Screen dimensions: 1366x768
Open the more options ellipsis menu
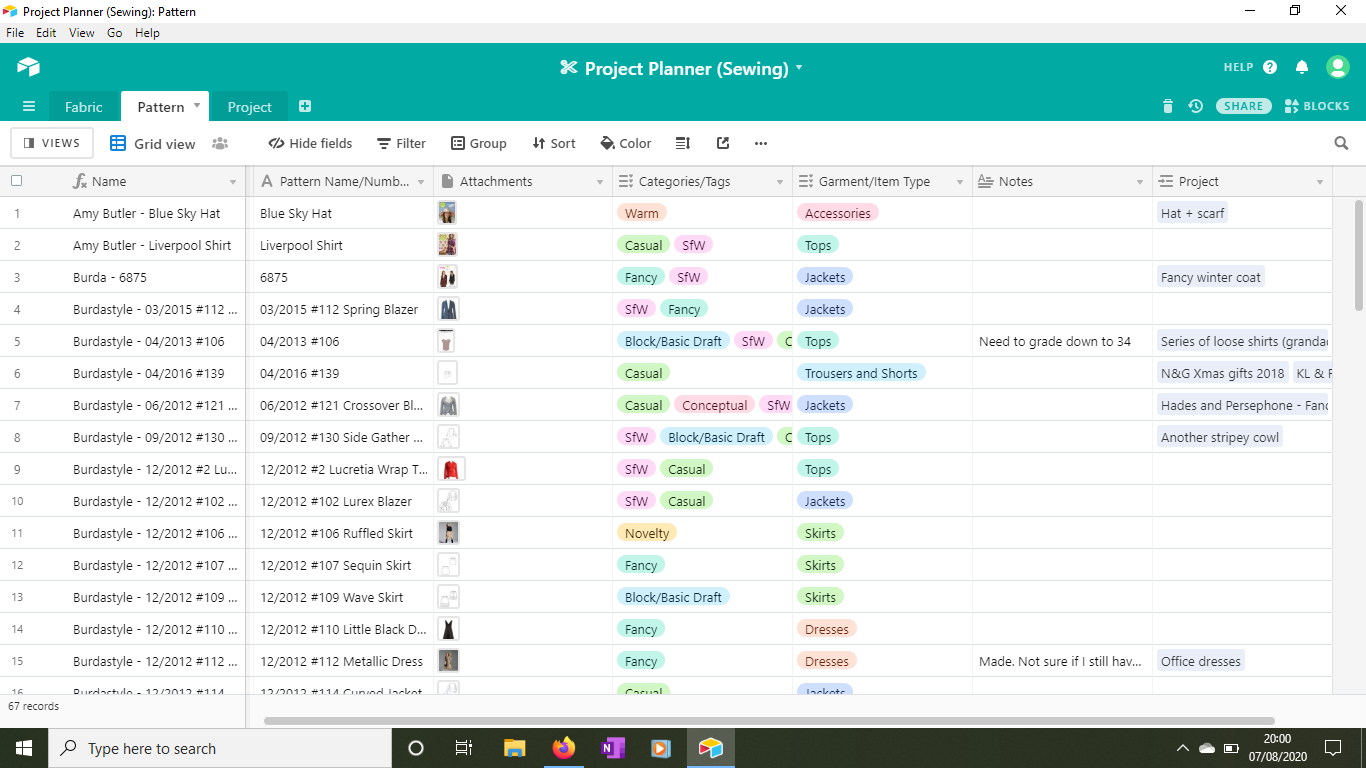[x=761, y=143]
